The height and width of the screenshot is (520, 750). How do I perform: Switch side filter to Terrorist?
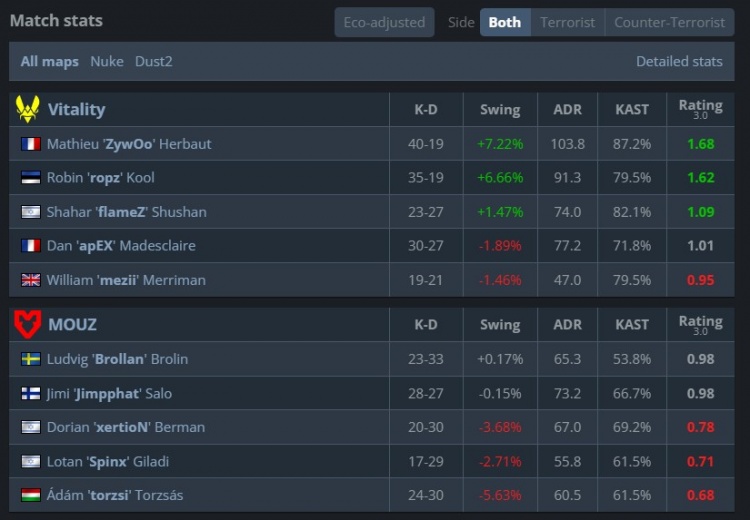point(567,22)
